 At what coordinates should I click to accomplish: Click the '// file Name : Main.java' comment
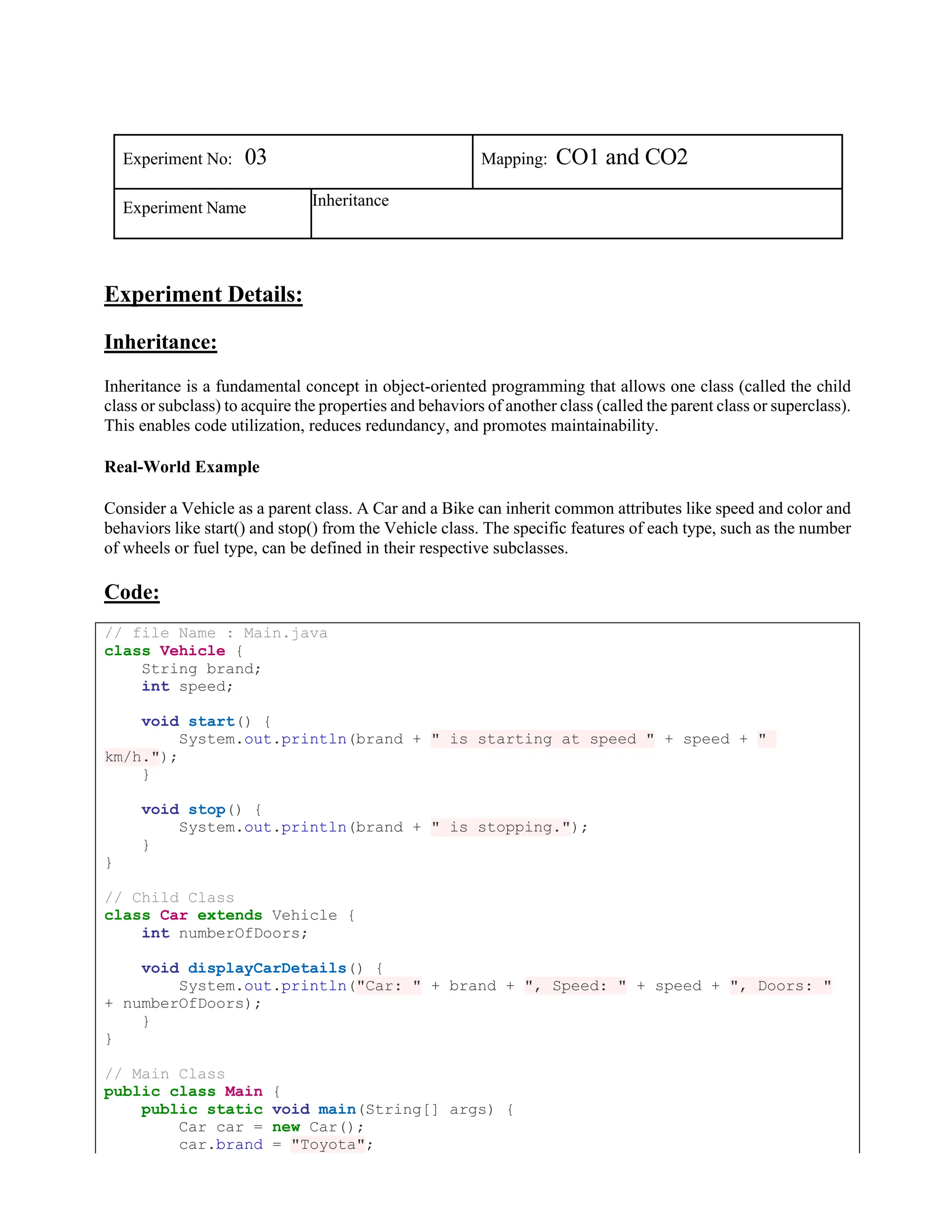tap(215, 633)
